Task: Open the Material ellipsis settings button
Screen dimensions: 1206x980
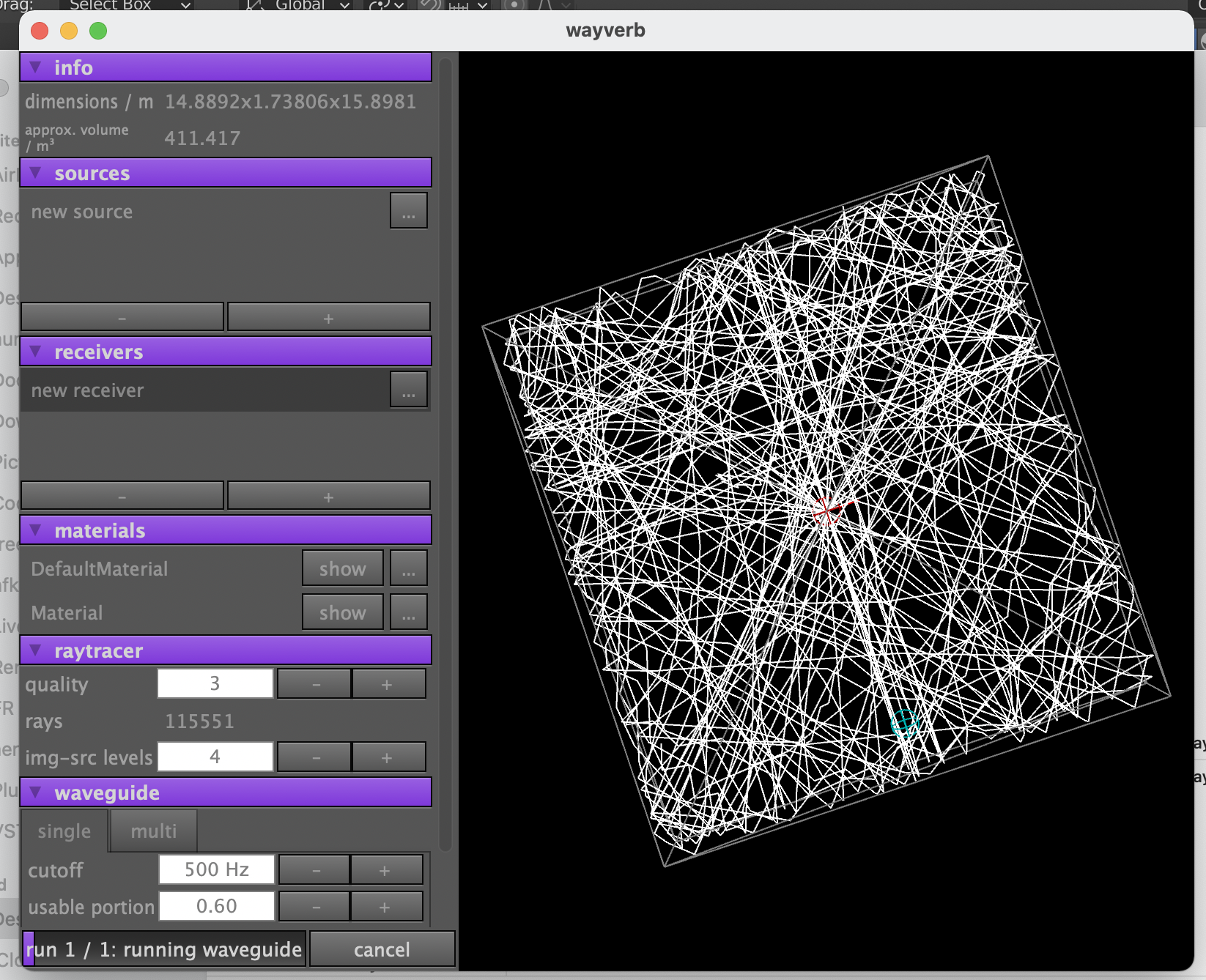Action: click(408, 613)
